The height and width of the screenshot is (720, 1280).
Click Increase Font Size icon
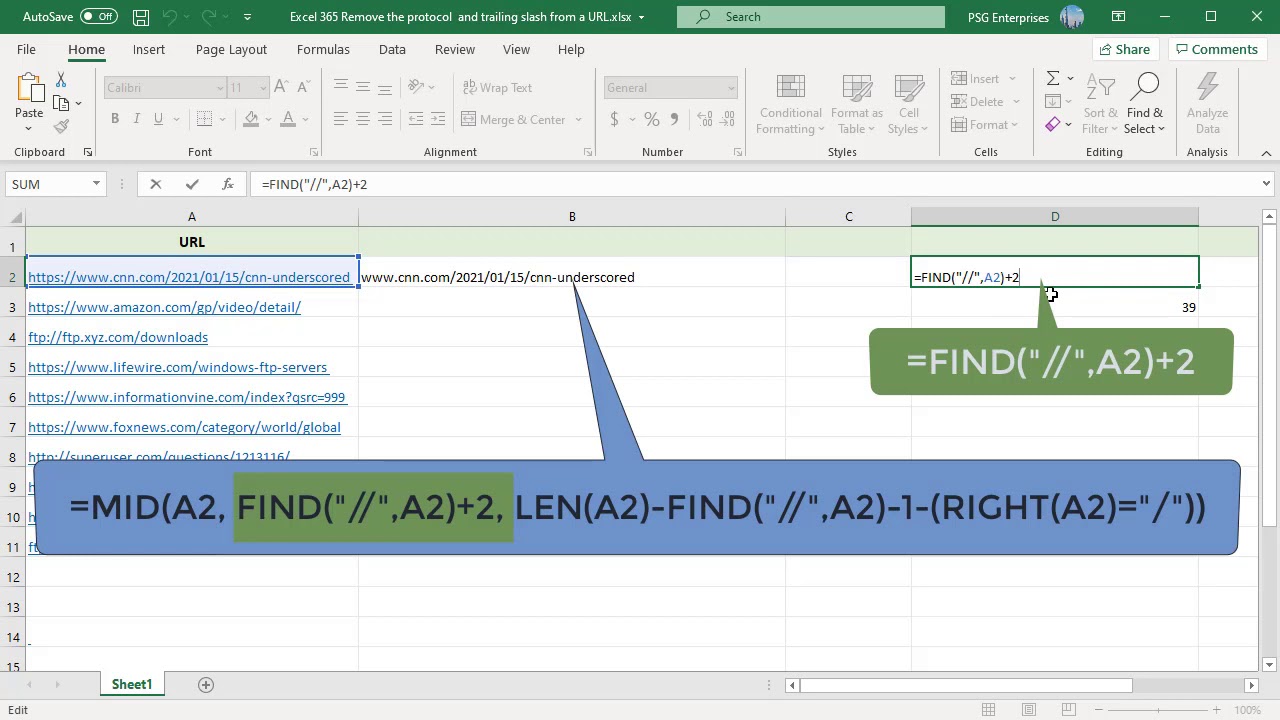(x=281, y=88)
